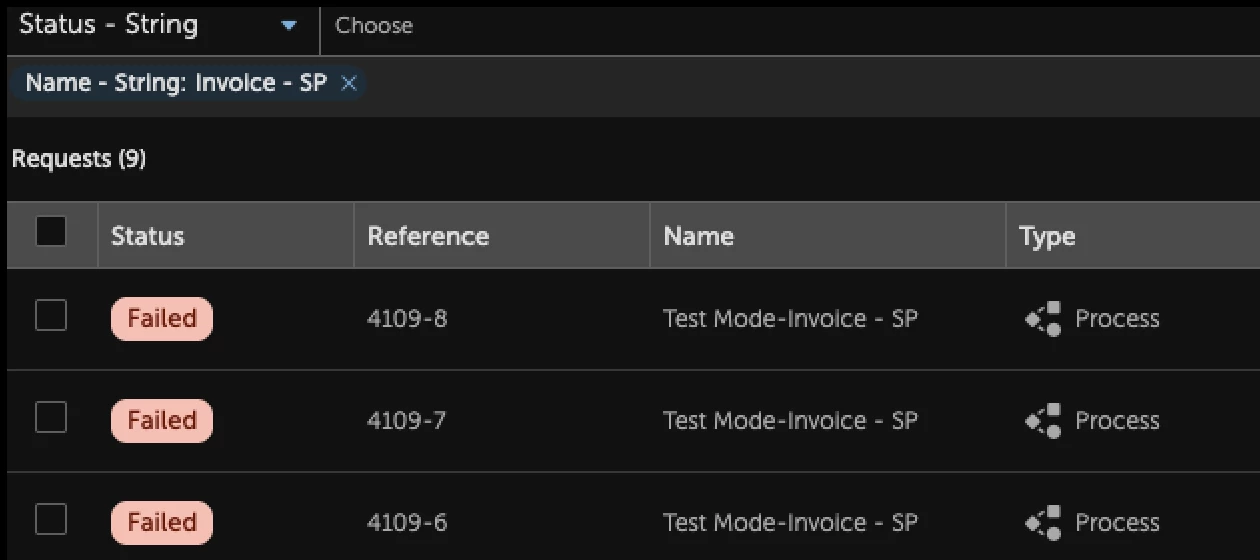Click the Failed badge for 4109-7
The width and height of the screenshot is (1260, 560).
[x=162, y=421]
